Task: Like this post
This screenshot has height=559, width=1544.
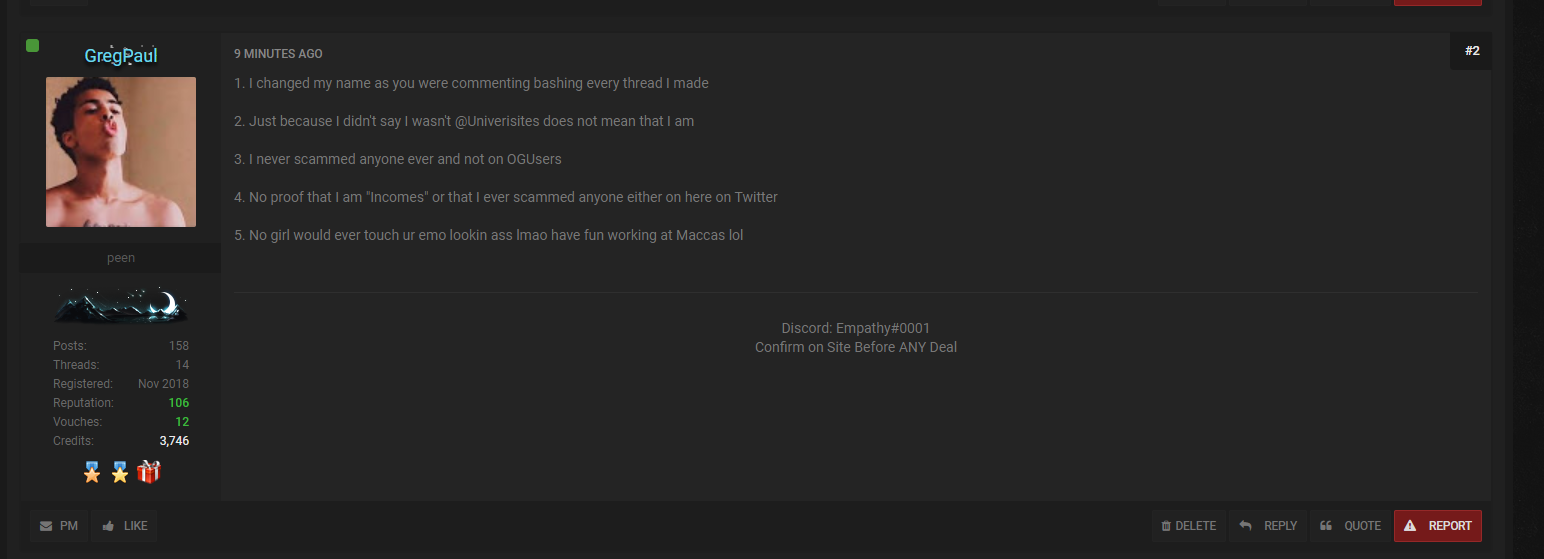Action: [124, 526]
